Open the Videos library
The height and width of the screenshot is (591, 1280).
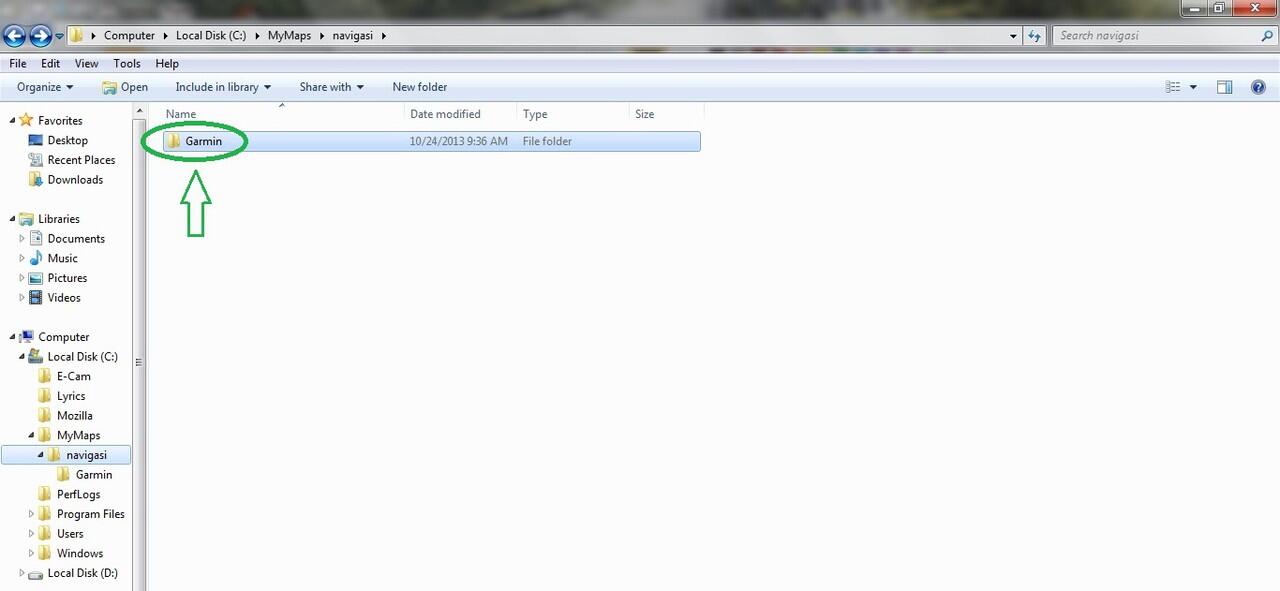tap(64, 298)
